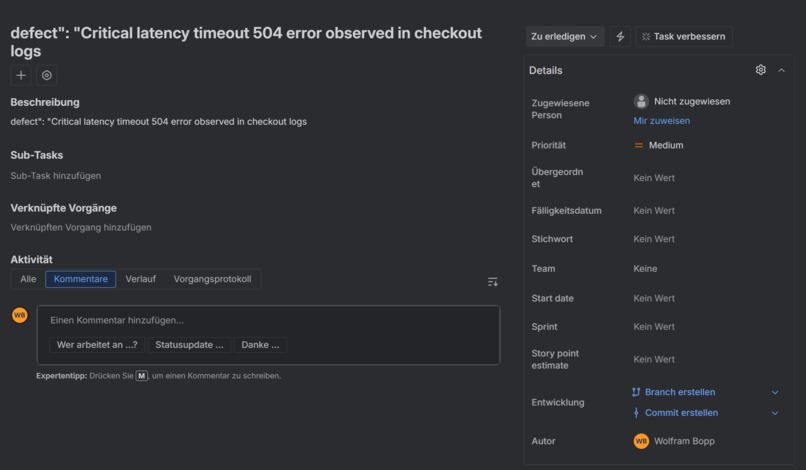Click author name Wolfram Bopp
806x470 pixels.
684,441
